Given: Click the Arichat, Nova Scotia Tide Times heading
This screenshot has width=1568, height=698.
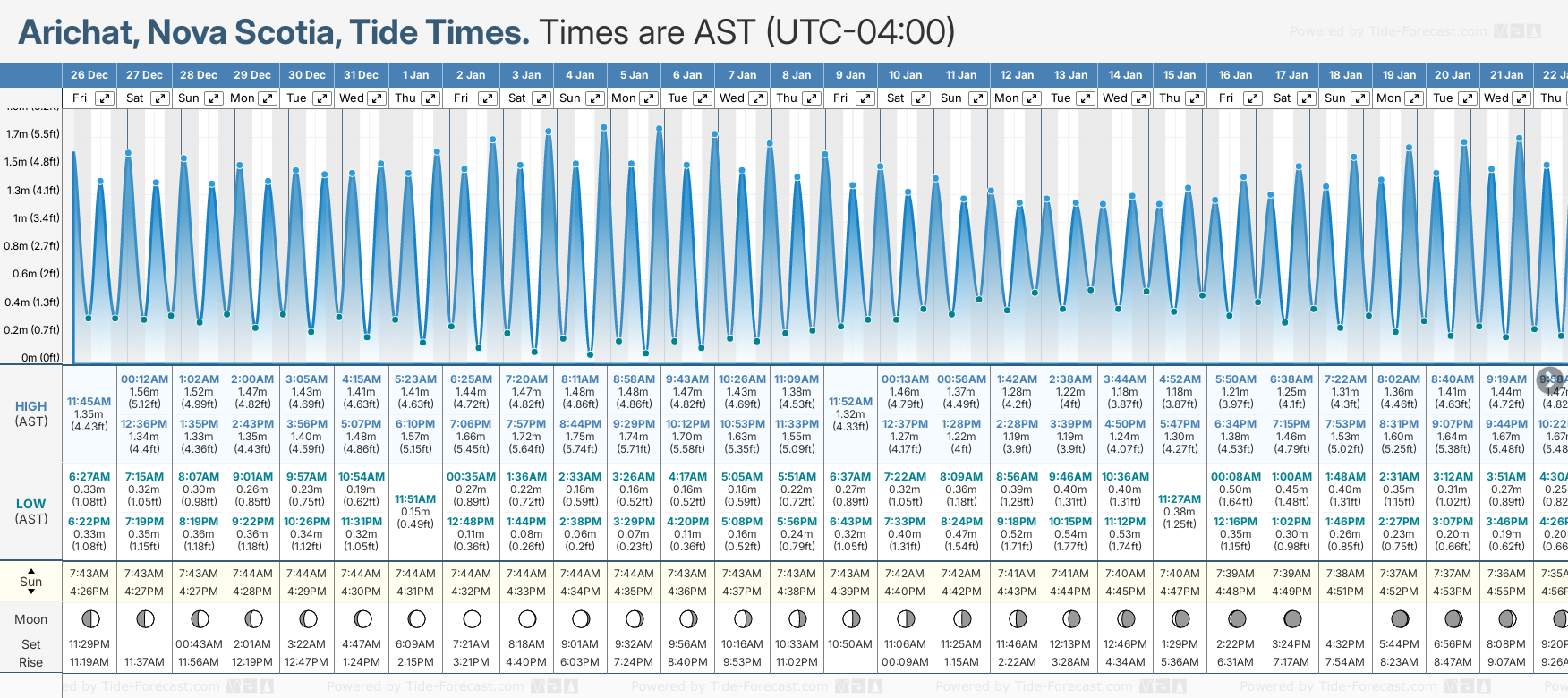Looking at the screenshot, I should (274, 32).
